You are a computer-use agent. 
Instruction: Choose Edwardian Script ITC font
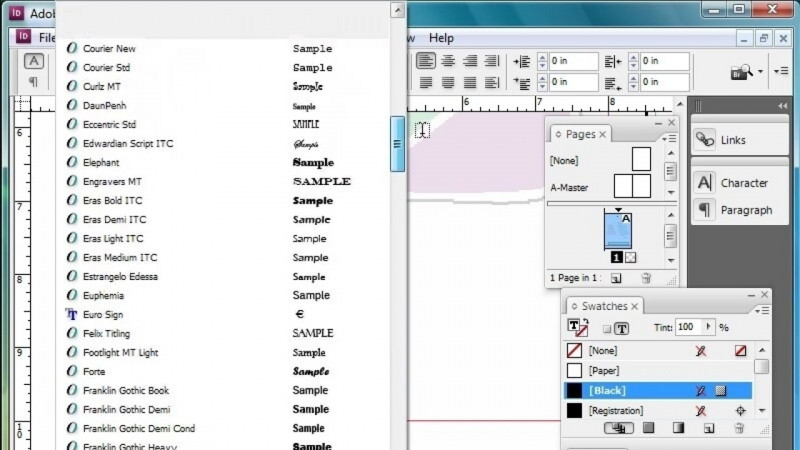click(x=222, y=144)
